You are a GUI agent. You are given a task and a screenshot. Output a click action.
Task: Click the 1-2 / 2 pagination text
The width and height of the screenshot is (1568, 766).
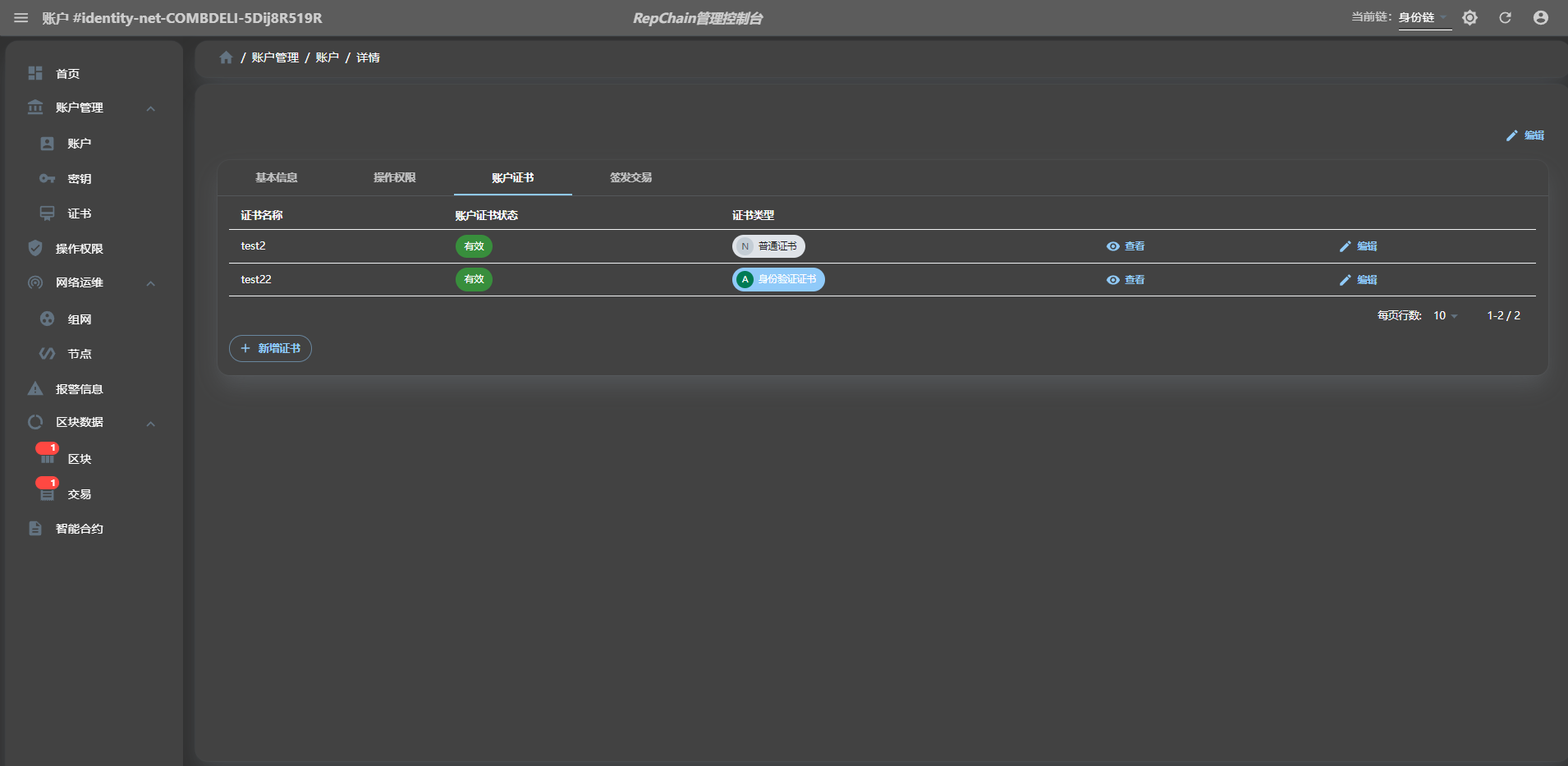[1504, 315]
